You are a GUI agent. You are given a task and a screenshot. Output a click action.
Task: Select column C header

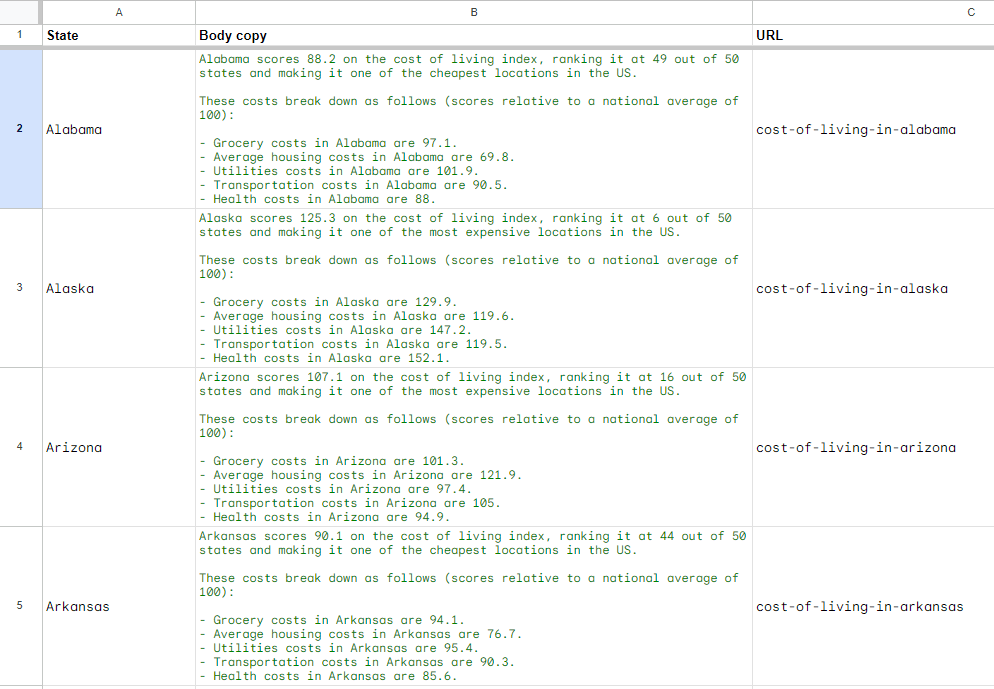(872, 12)
